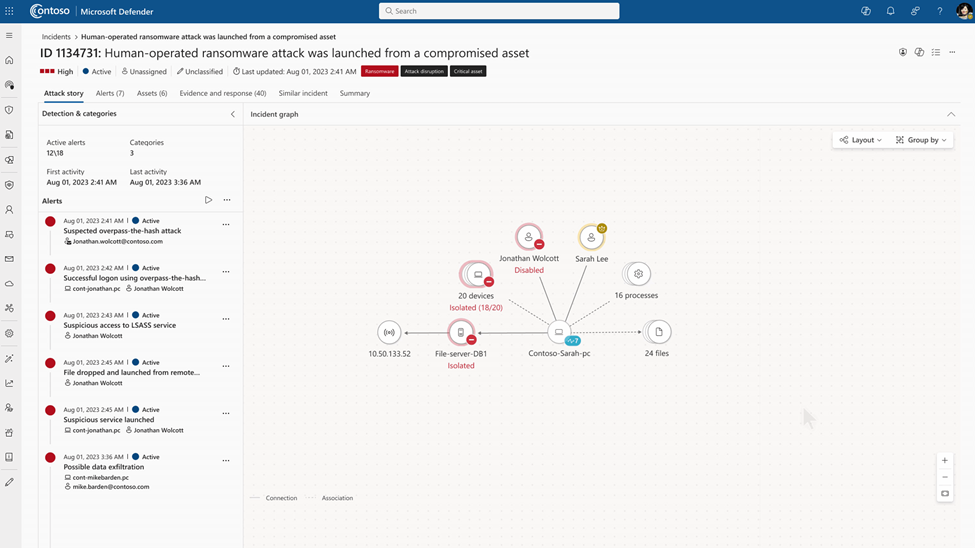Click the Jonathan Wolcott user node
Screen dimensions: 975x548
[x=529, y=237]
